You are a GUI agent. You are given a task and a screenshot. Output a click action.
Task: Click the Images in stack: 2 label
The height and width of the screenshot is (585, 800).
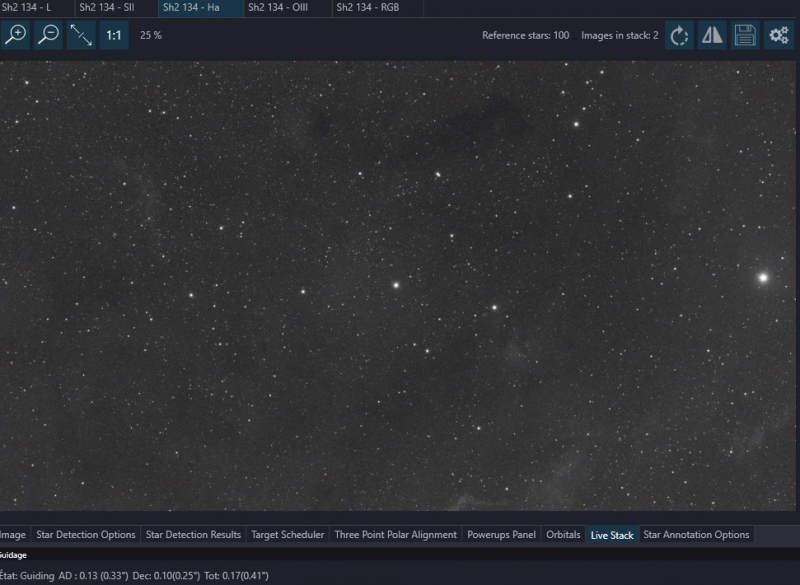pos(619,35)
